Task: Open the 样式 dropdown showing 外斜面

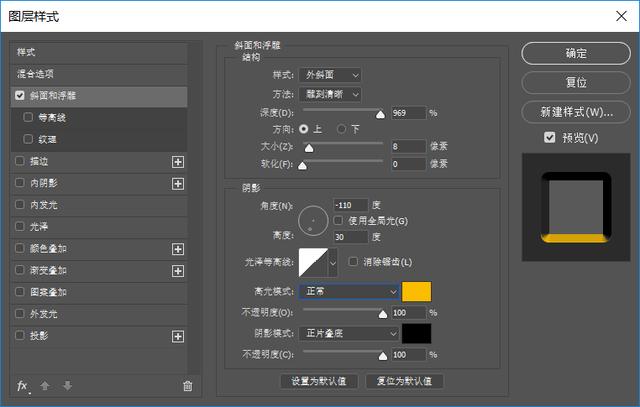Action: [330, 75]
